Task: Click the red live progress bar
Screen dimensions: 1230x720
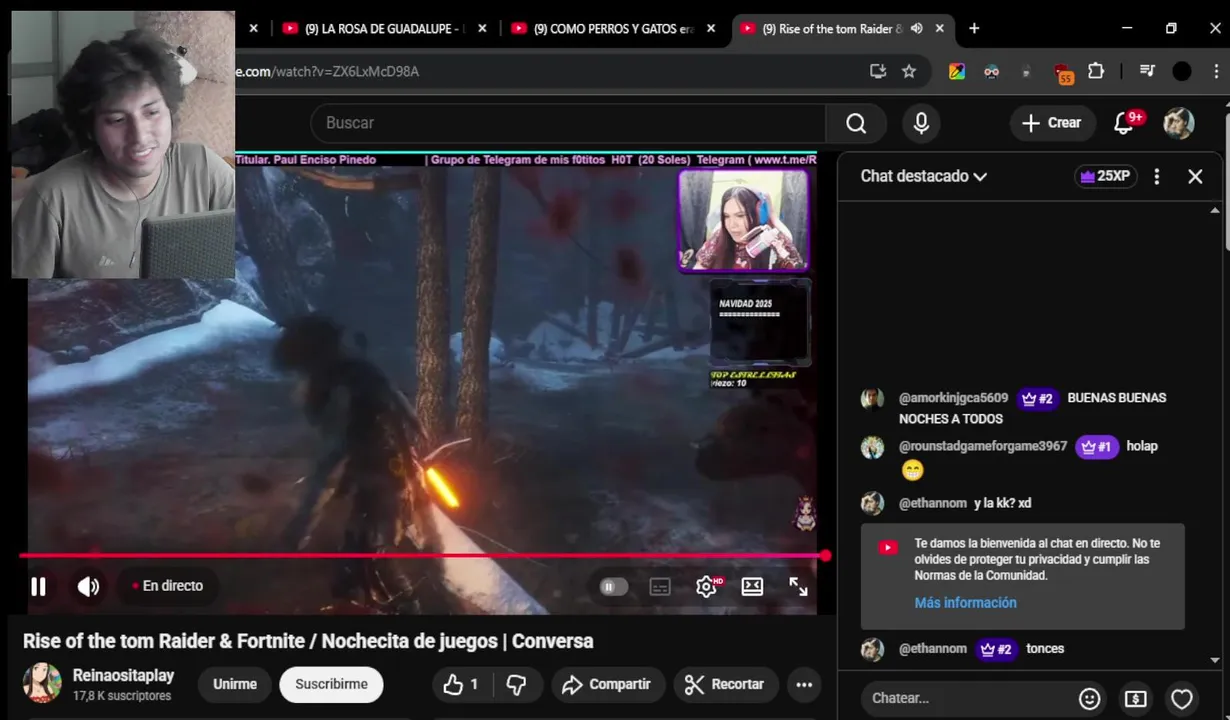Action: pyautogui.click(x=420, y=555)
